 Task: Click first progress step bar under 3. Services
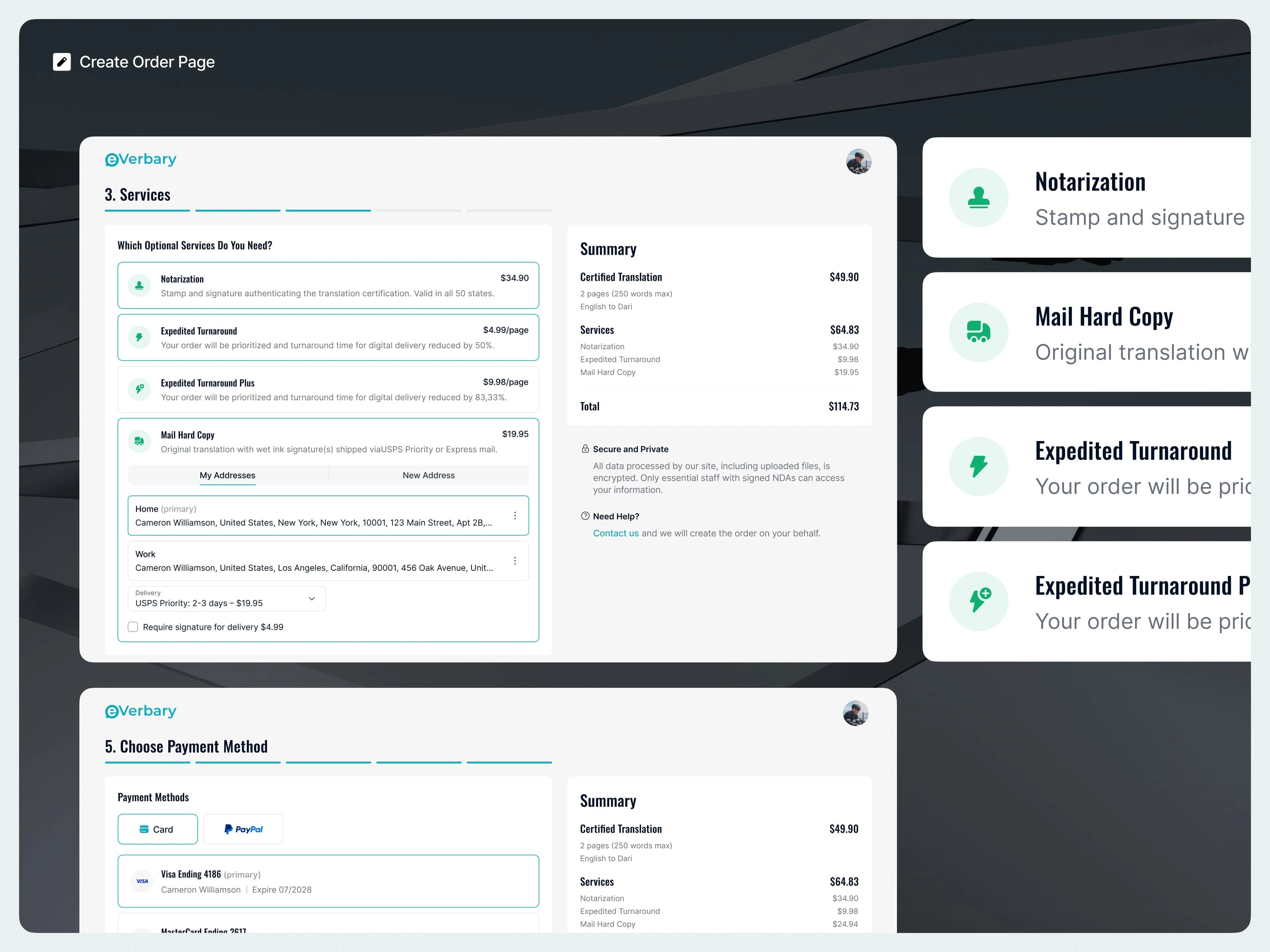[x=147, y=211]
